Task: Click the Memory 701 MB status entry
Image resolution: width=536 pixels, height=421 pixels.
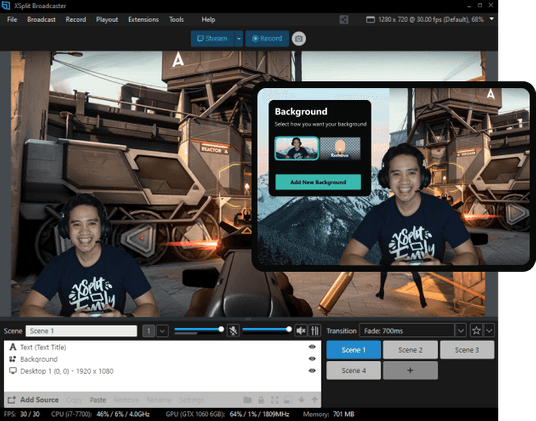Action: [x=328, y=414]
